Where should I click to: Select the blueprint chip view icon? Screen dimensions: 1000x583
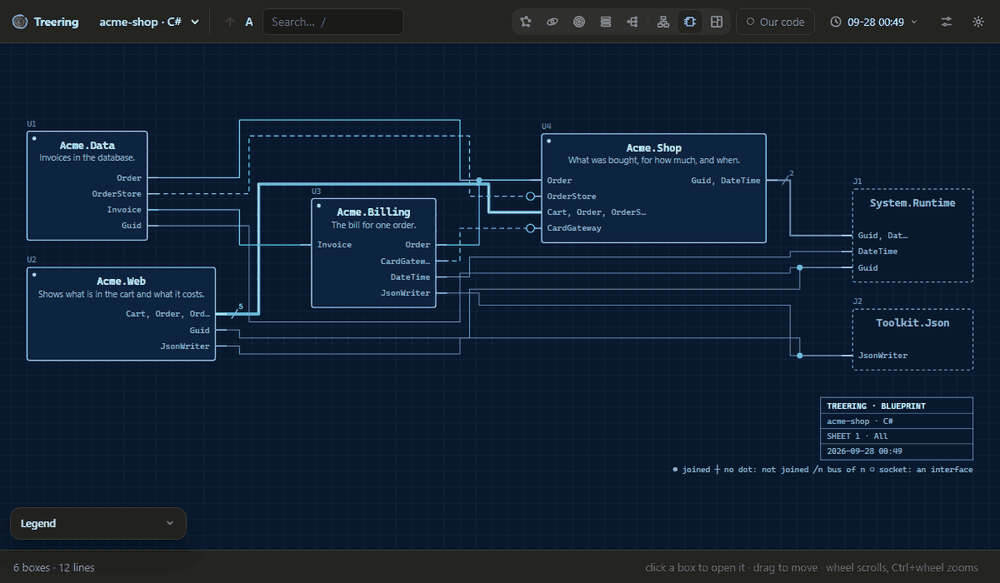coord(690,22)
